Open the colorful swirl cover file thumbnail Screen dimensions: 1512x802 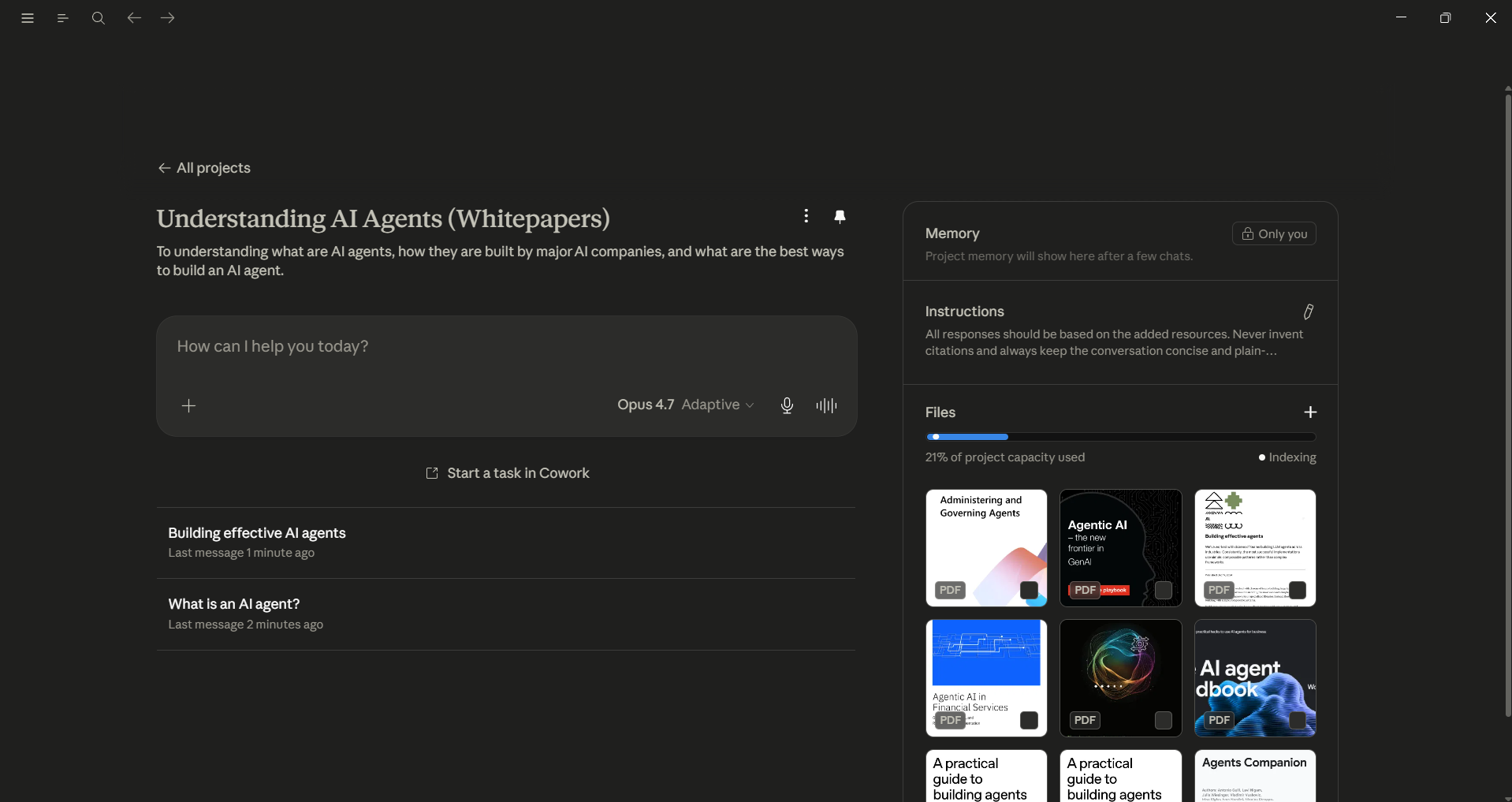tap(1120, 678)
